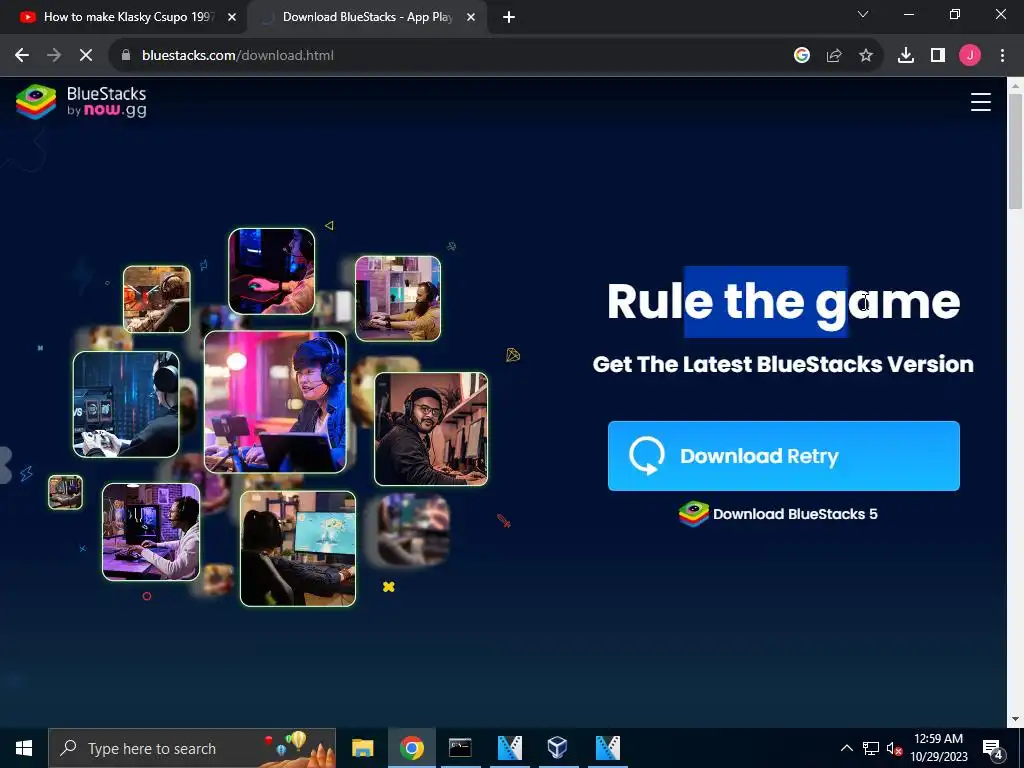The width and height of the screenshot is (1024, 768).
Task: Click the bluestacks.com address bar
Action: point(496,56)
